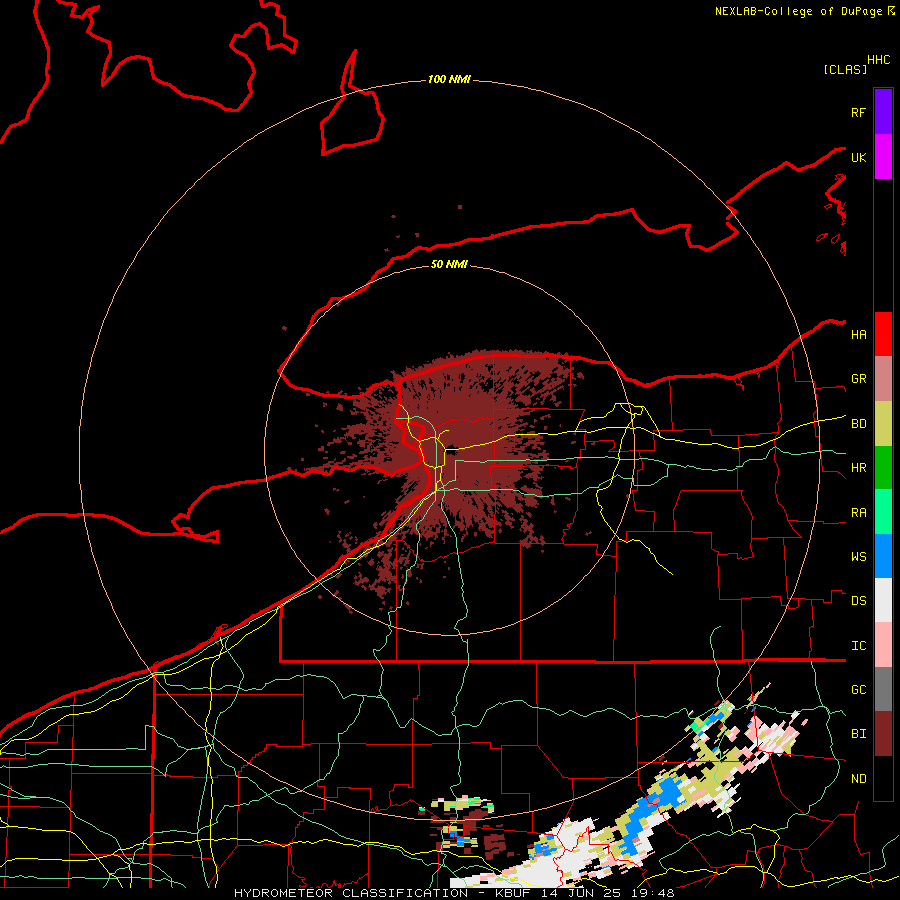Click the KBUF station identifier in caption
Viewport: 900px width, 900px height.
pyautogui.click(x=511, y=893)
